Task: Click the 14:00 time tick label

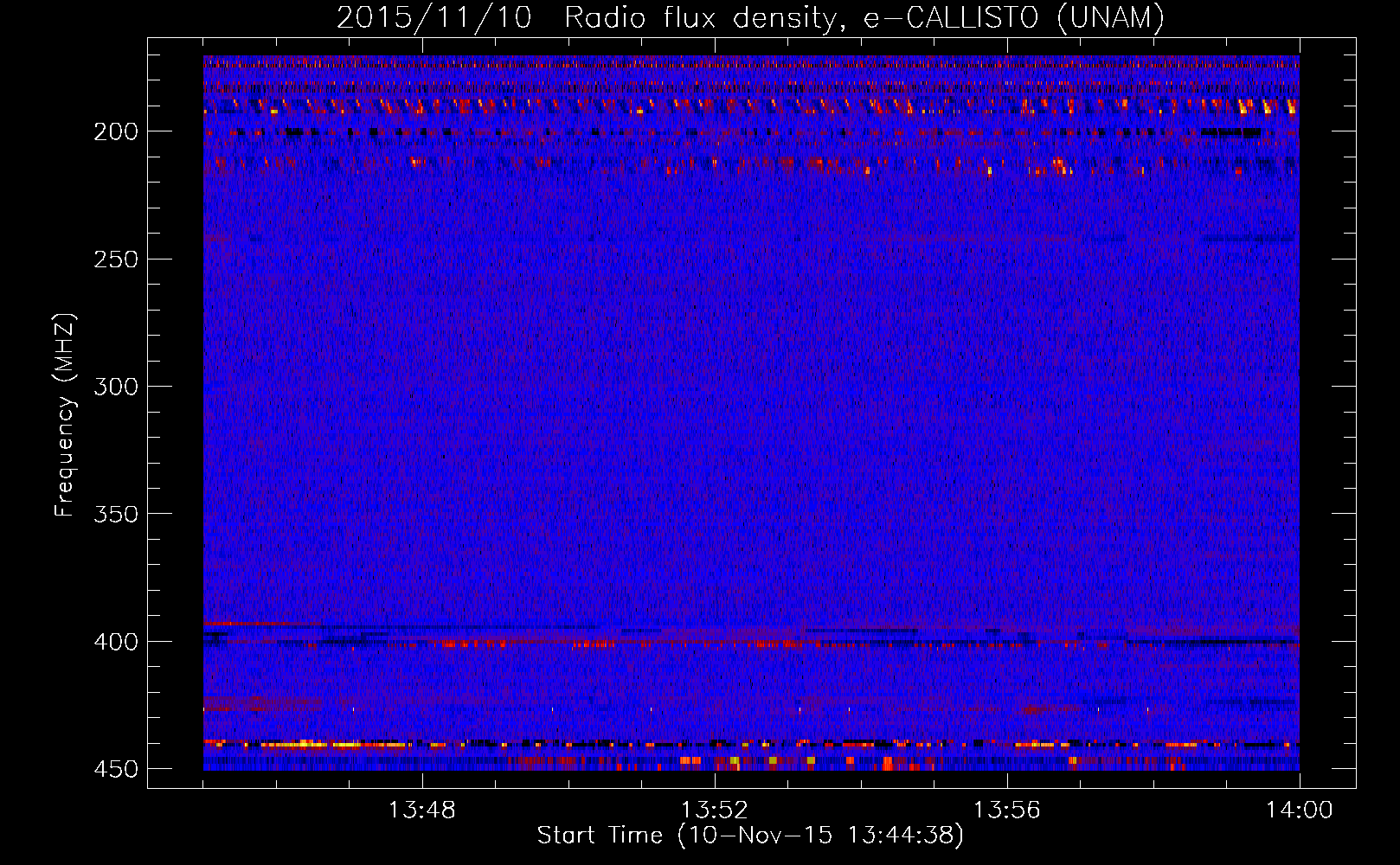Action: (1300, 811)
